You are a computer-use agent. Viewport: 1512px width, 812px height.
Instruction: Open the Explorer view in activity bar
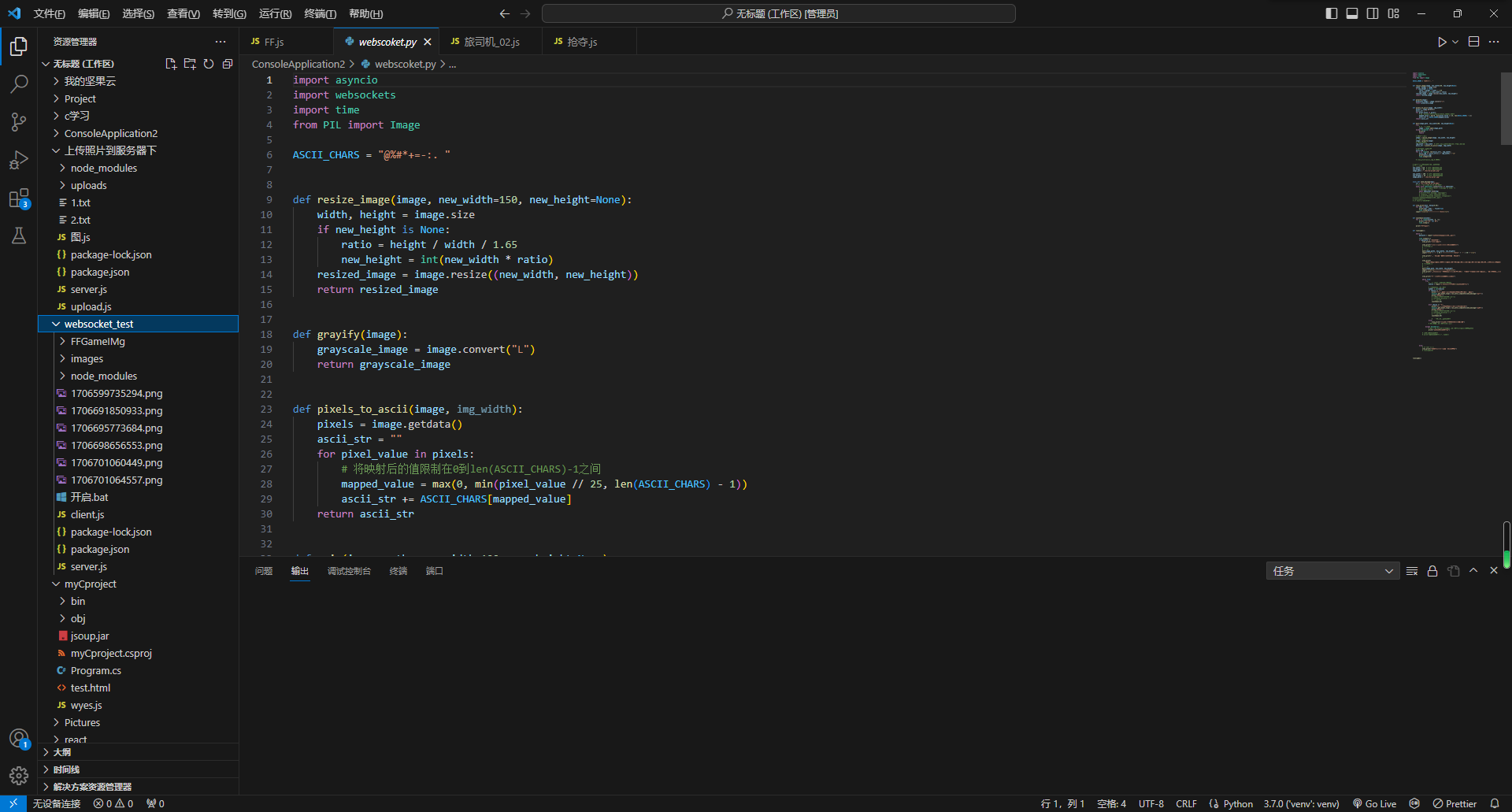pyautogui.click(x=19, y=46)
